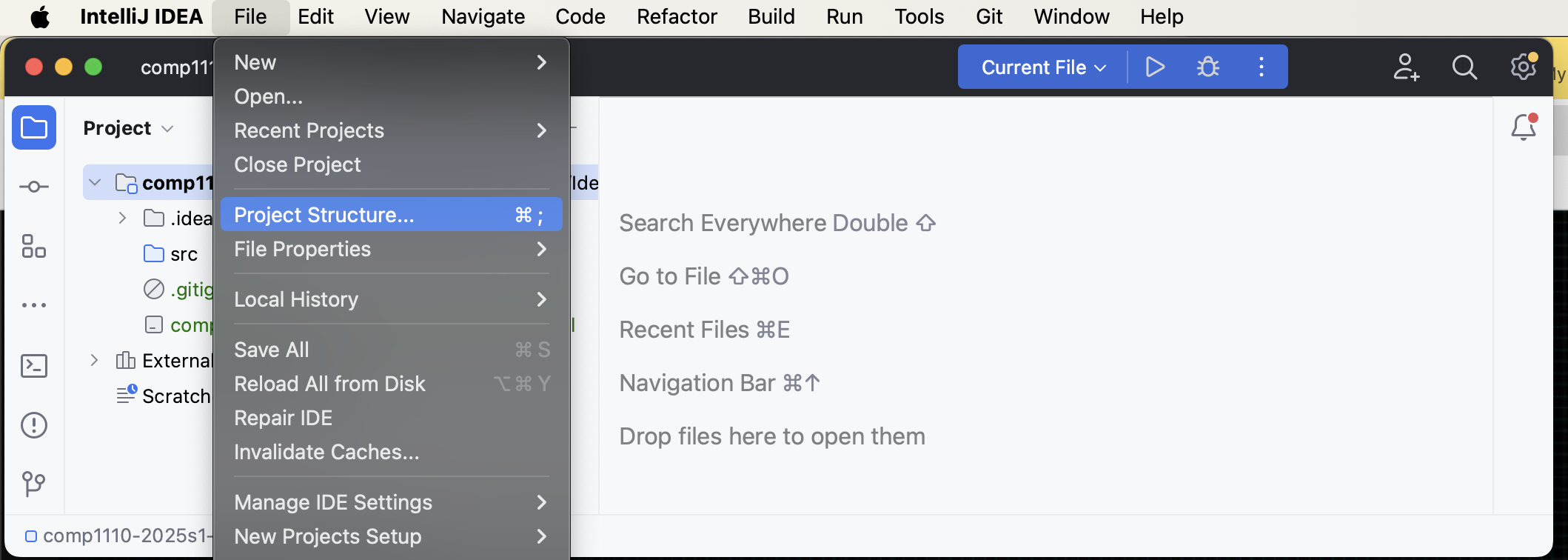This screenshot has width=1568, height=560.
Task: Expand External Libraries tree node
Action: [x=94, y=360]
